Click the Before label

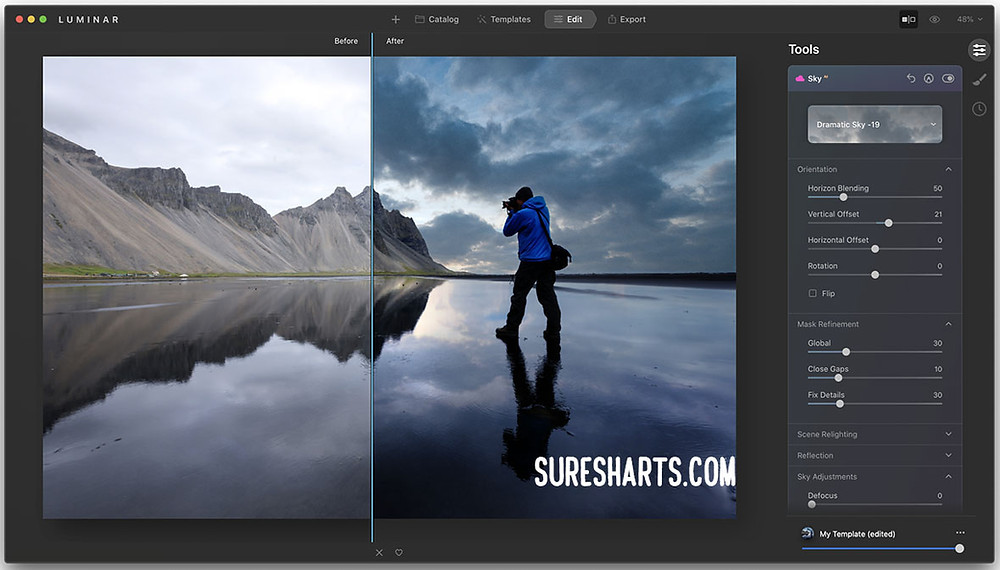[x=346, y=41]
